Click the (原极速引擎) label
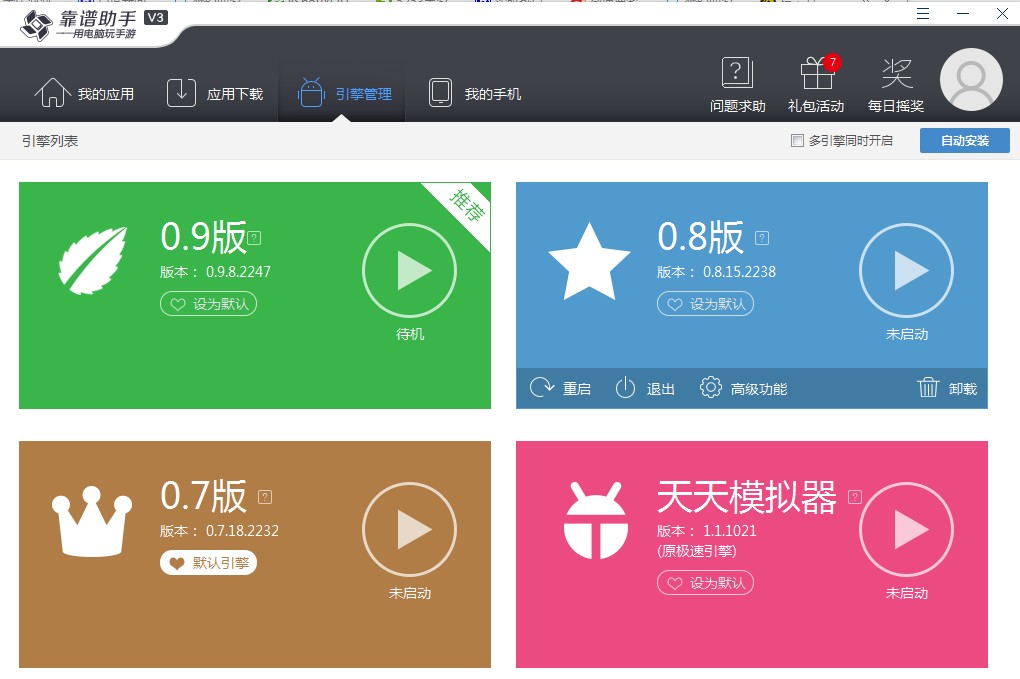The image size is (1020, 679). 697,551
